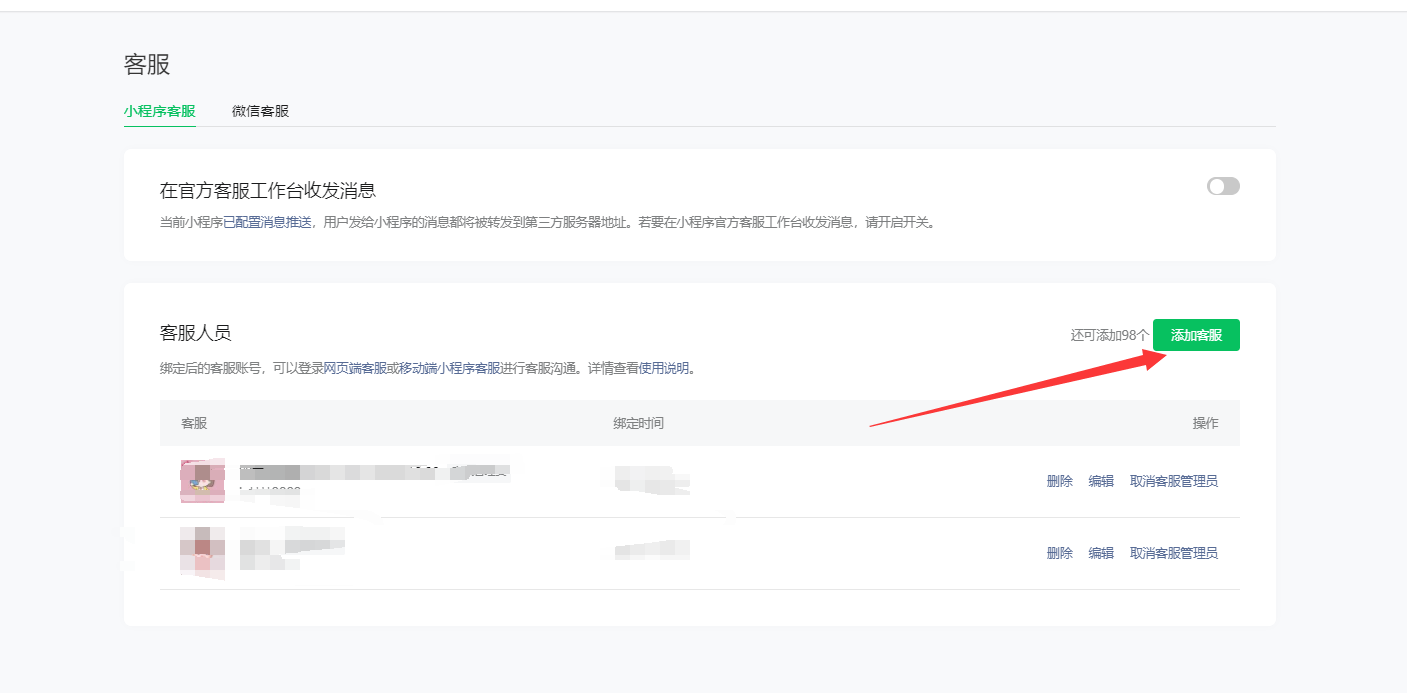Click 删除 for the second customer service agent

pos(1059,553)
